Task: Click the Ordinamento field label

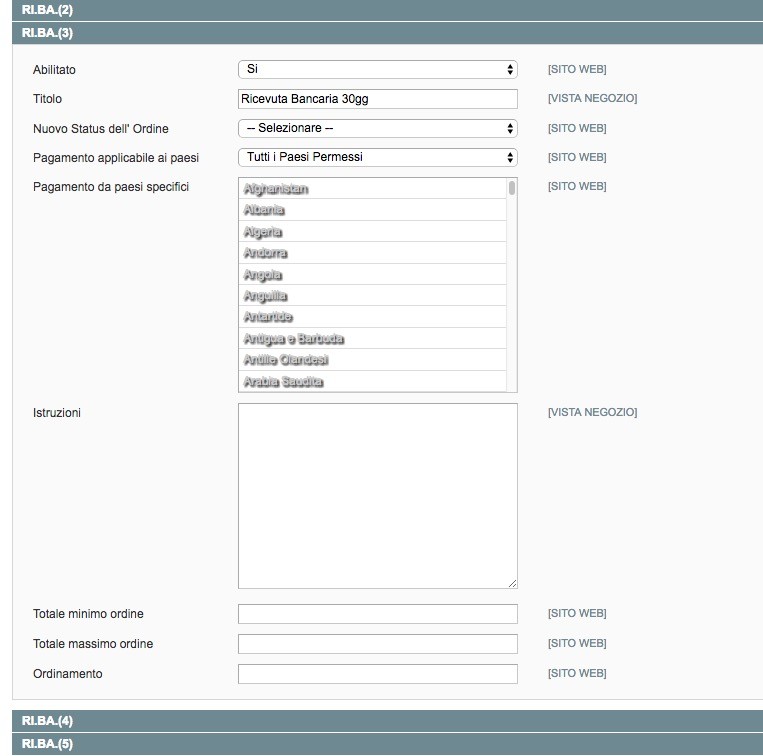Action: pyautogui.click(x=68, y=674)
